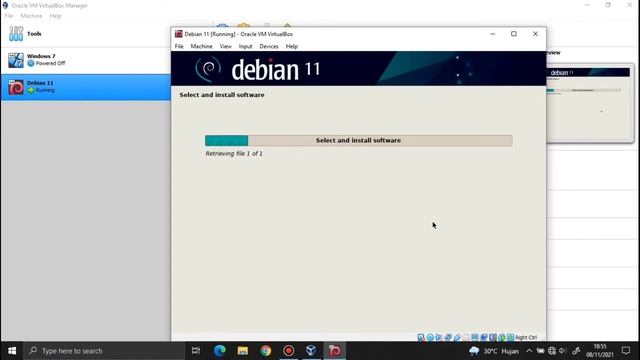Click the weather widget showing 30°C Hujan

point(494,351)
